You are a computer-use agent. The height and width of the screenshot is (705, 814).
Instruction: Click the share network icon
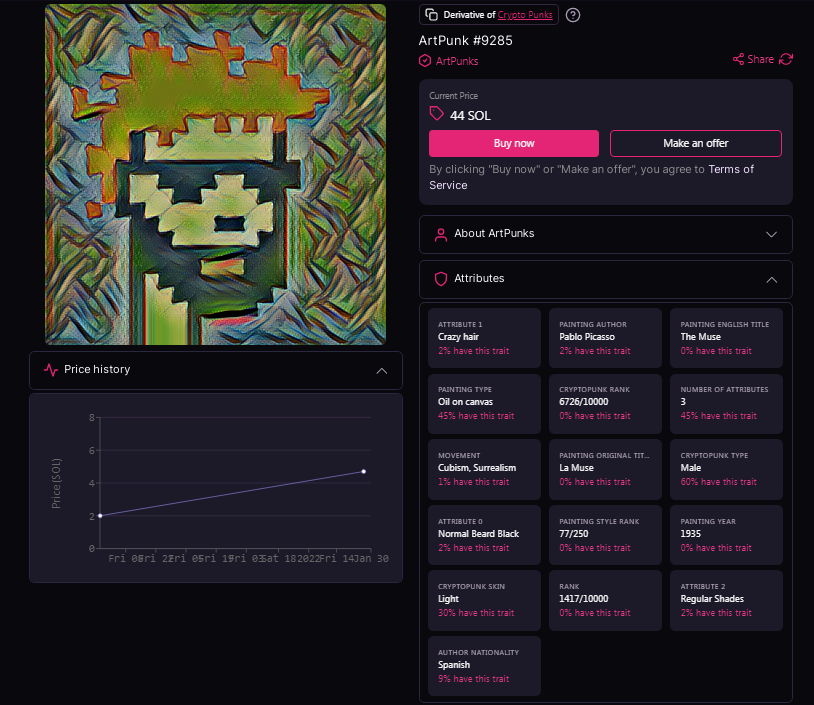point(738,59)
